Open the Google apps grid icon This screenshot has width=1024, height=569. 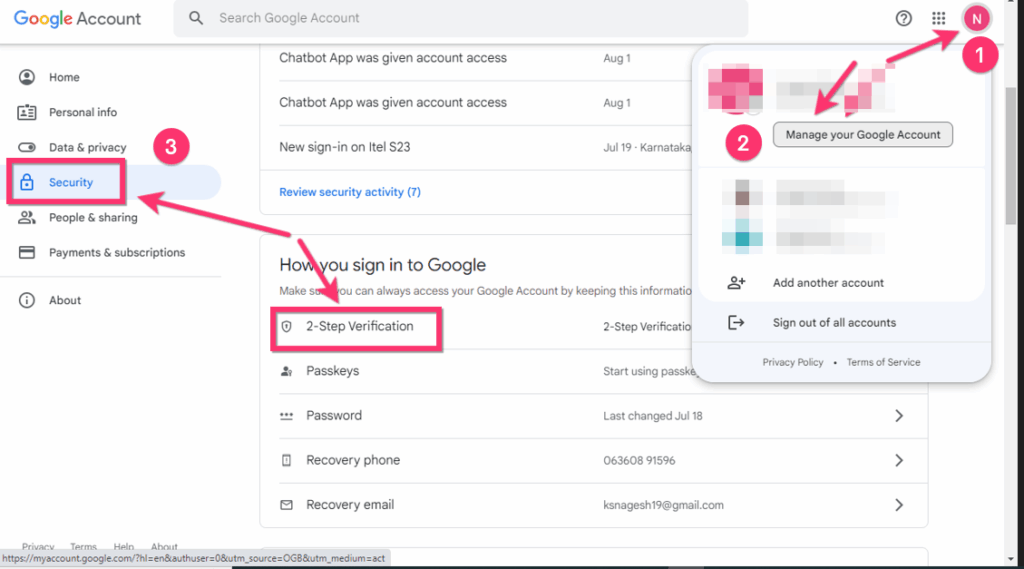pos(938,18)
